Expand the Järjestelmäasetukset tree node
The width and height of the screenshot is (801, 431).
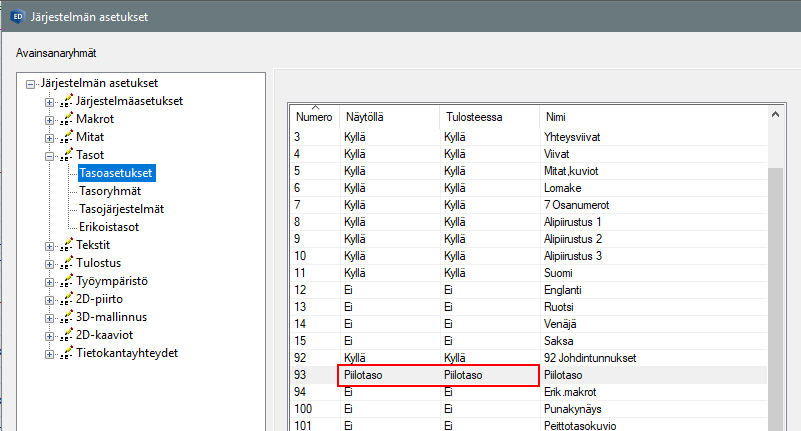coord(50,101)
